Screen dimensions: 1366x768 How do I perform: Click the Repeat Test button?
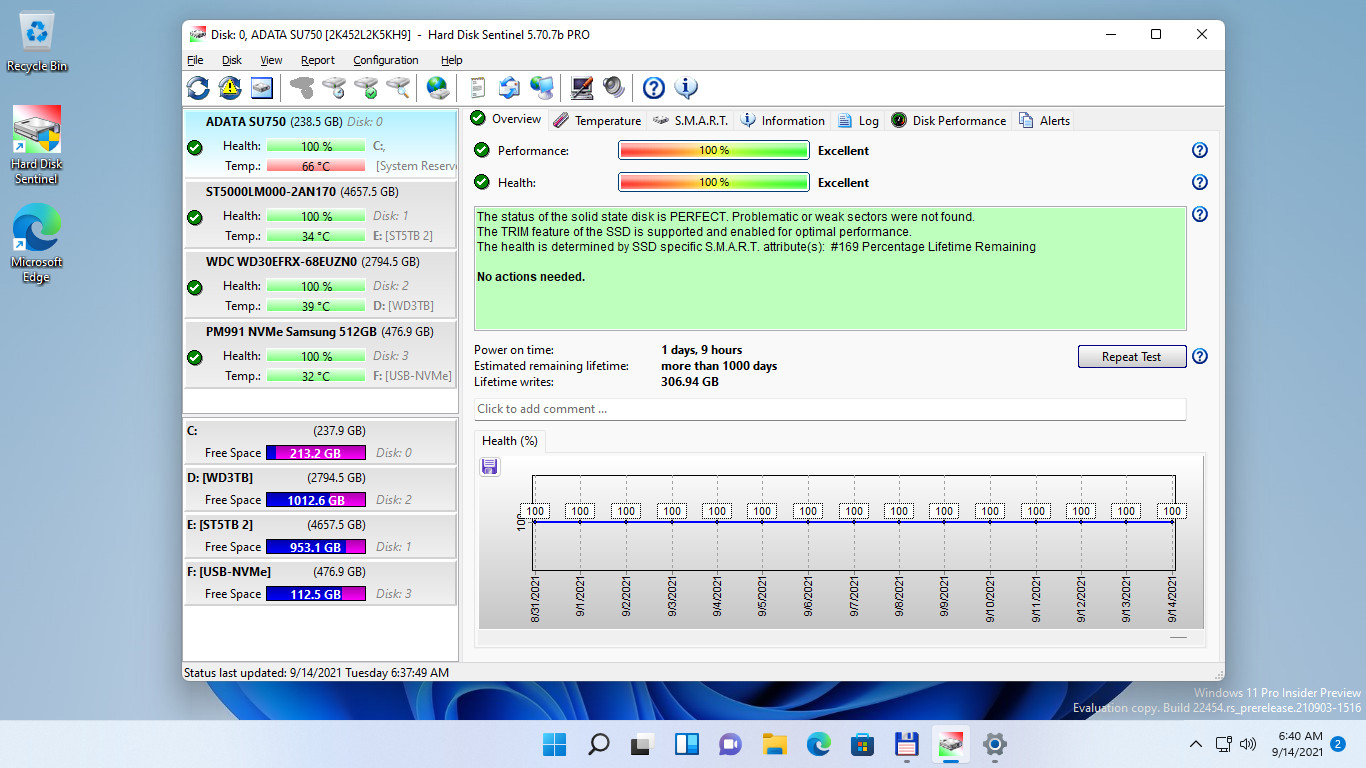[1131, 356]
